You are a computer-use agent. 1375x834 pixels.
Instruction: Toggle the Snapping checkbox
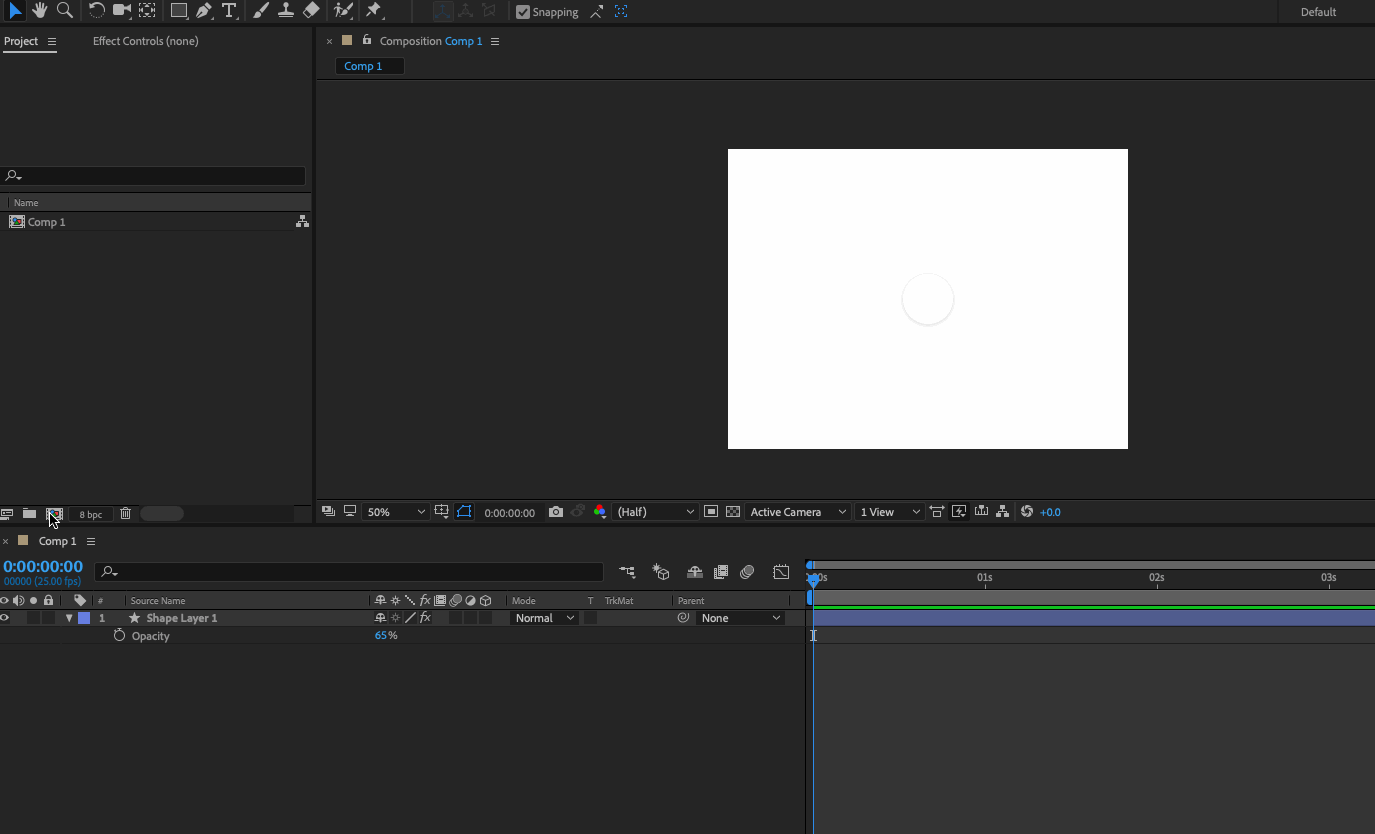click(x=523, y=12)
